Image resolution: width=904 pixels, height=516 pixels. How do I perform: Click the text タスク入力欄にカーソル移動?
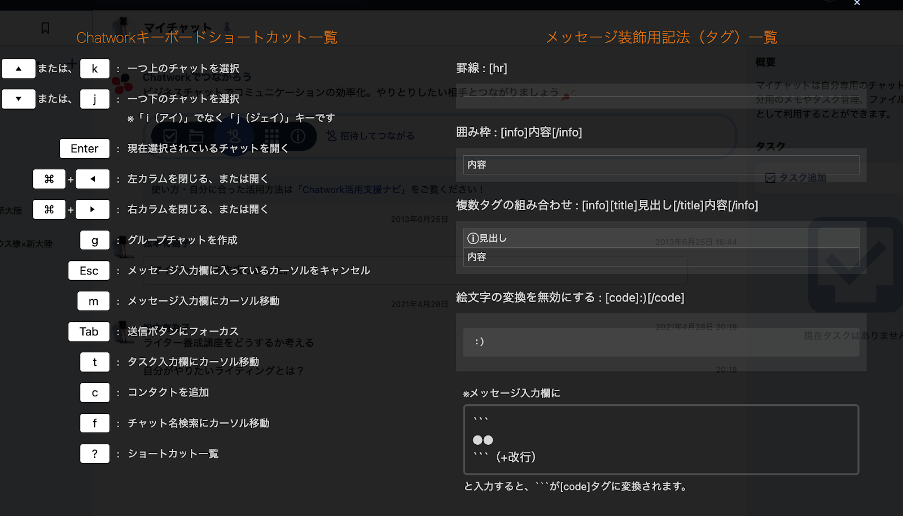point(193,362)
